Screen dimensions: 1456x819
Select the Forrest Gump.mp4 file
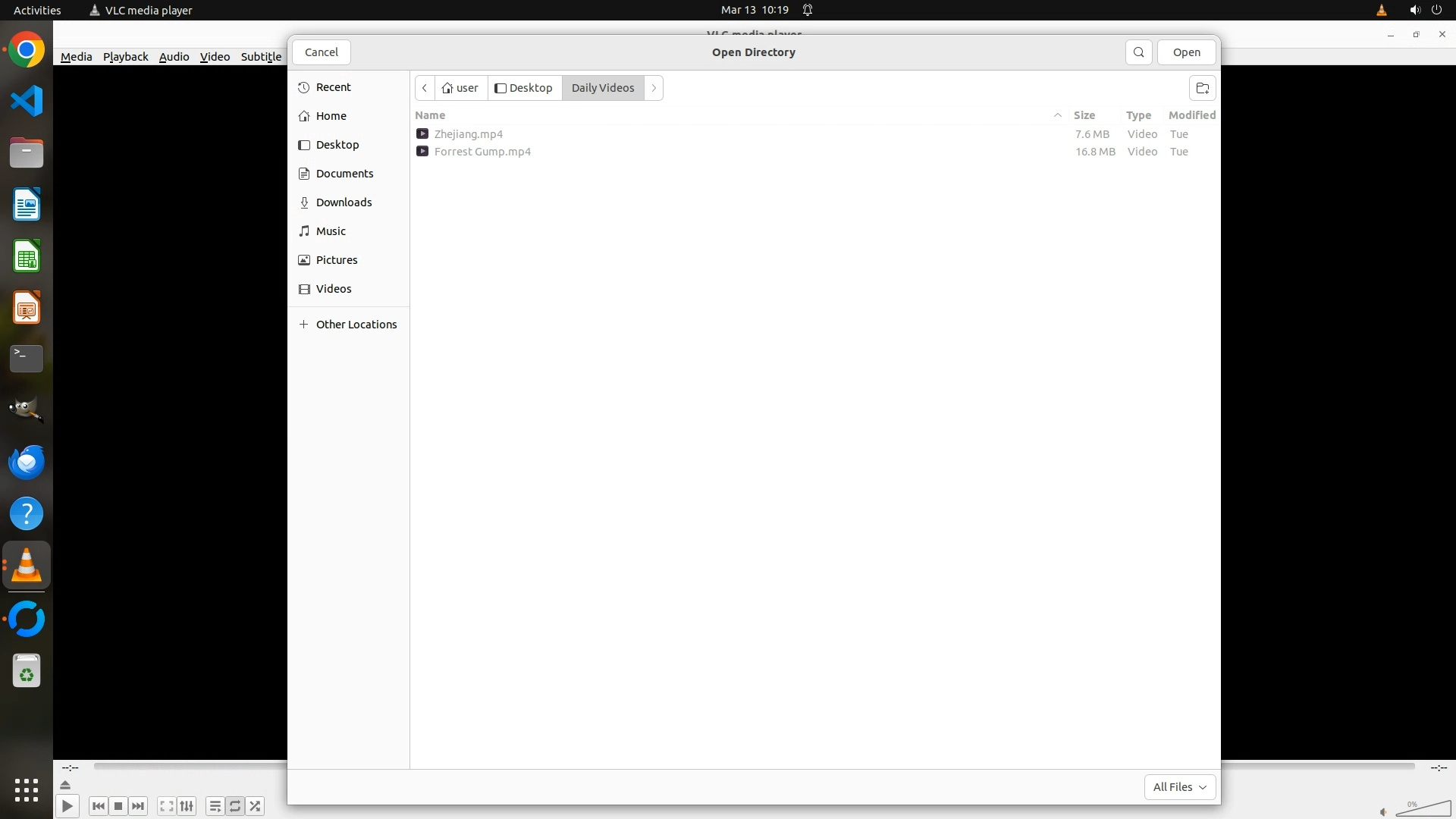482,152
